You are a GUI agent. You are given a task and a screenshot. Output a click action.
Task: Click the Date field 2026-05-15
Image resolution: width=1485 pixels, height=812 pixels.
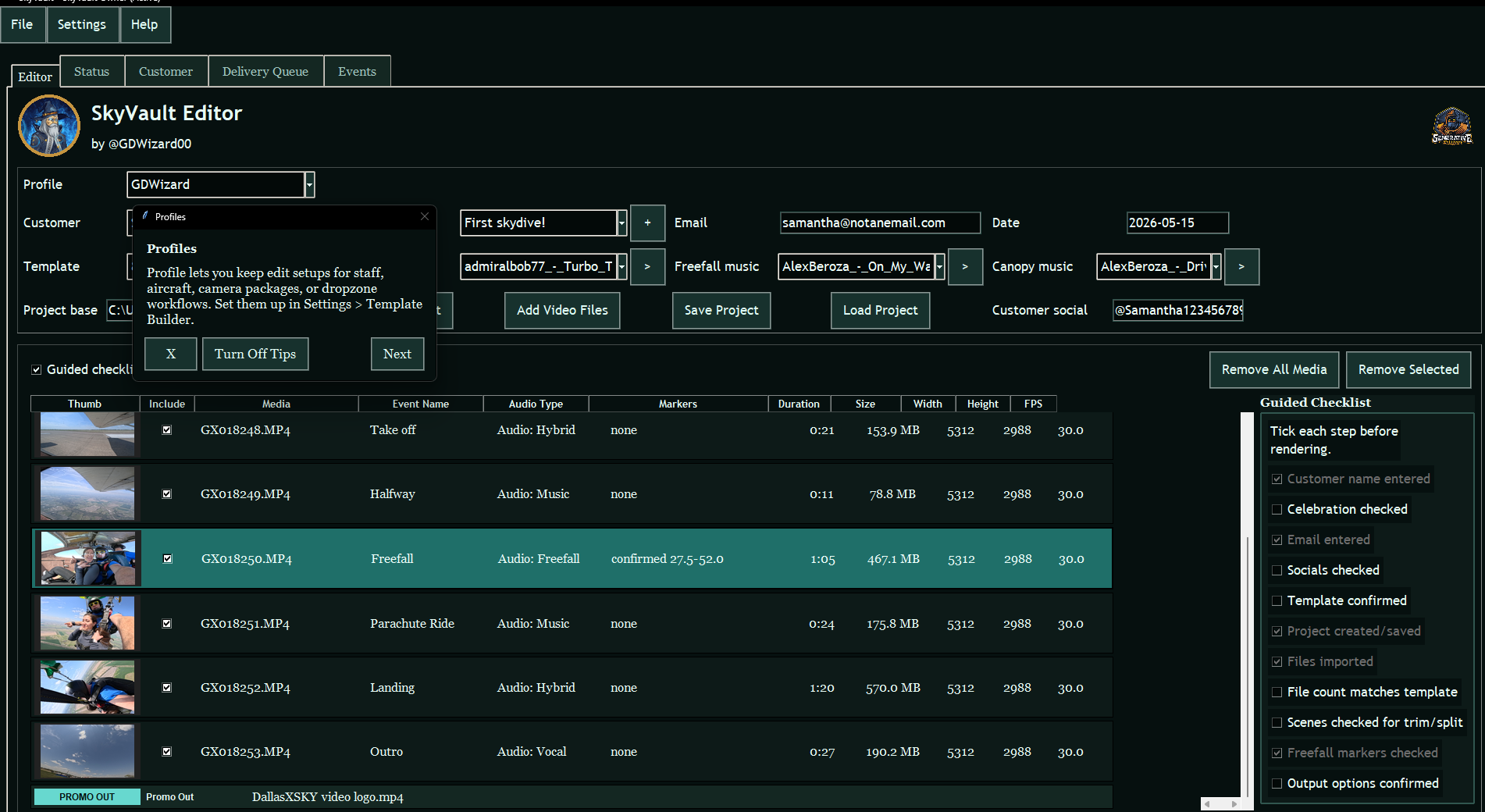(1177, 223)
